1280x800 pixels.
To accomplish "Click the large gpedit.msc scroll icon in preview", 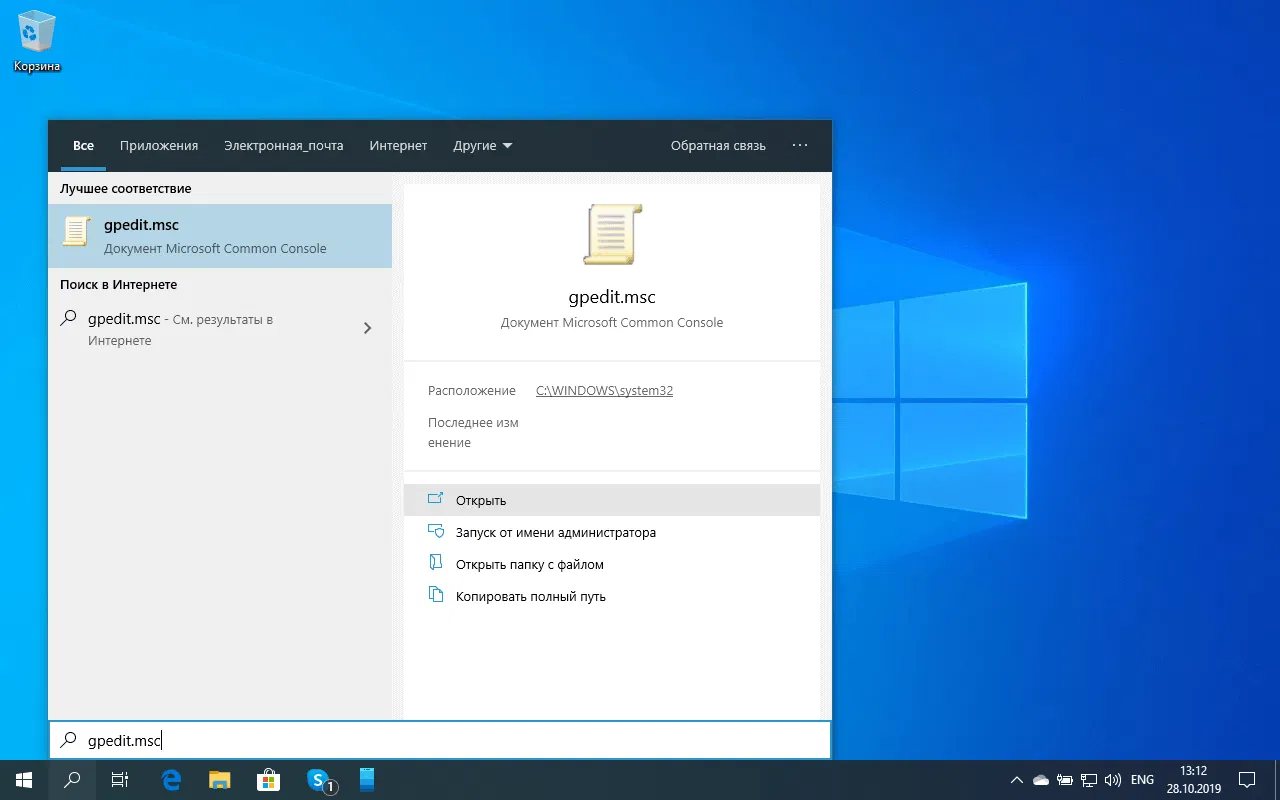I will point(611,235).
